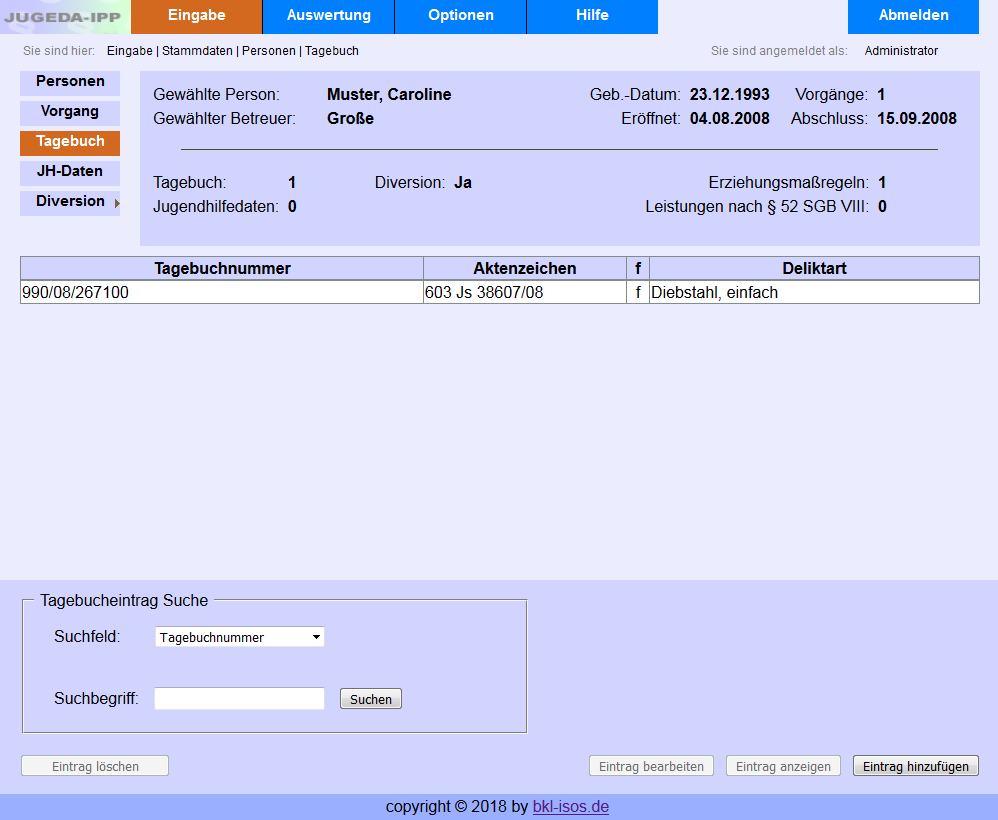Click Eintrag anzeigen button
The image size is (998, 820).
tap(783, 766)
